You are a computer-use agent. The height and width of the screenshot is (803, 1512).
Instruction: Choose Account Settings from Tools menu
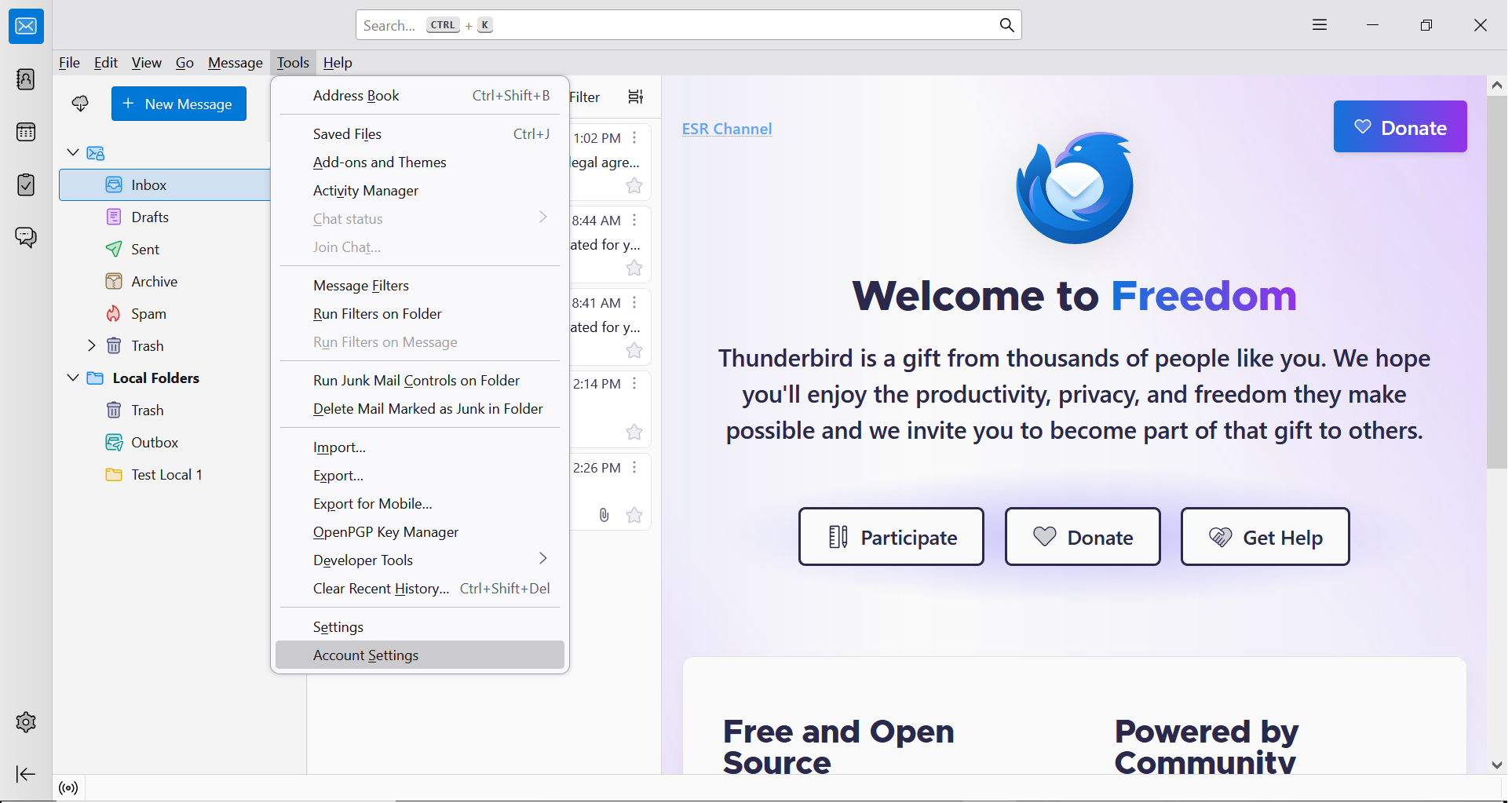(420, 655)
